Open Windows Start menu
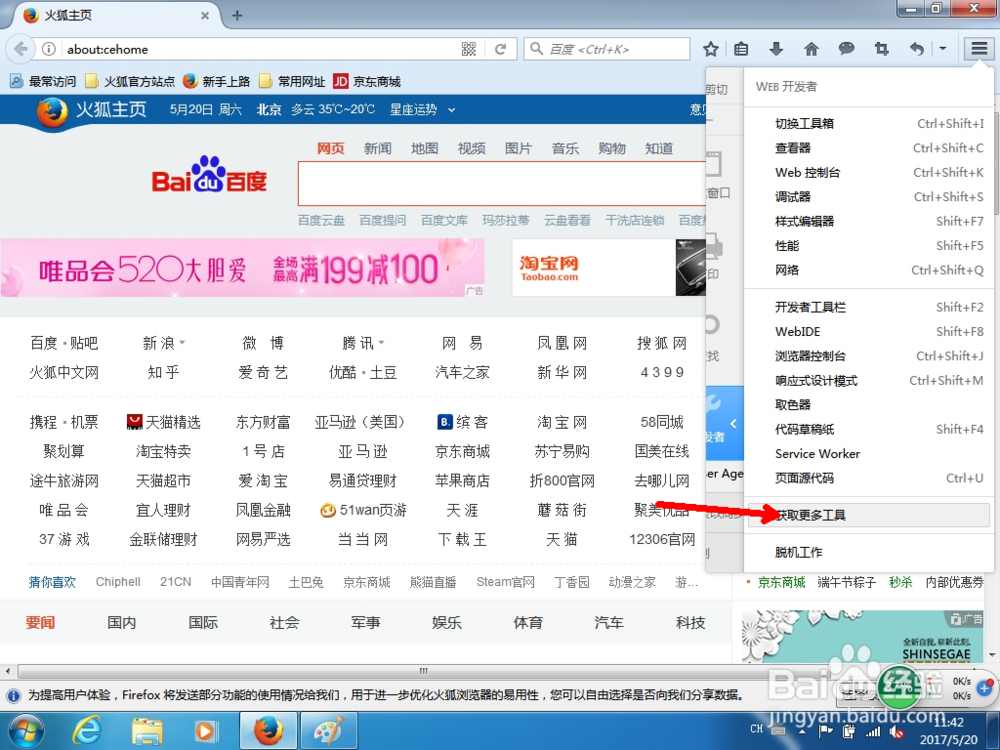This screenshot has width=1000, height=750. [26, 731]
